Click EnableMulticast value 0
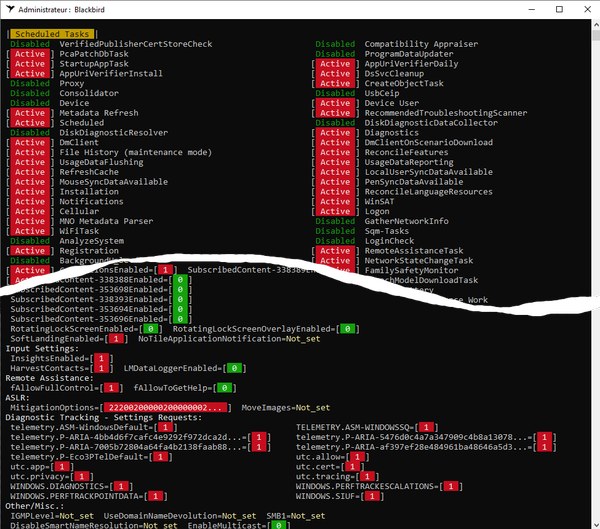This screenshot has width=600, height=529. (x=279, y=525)
